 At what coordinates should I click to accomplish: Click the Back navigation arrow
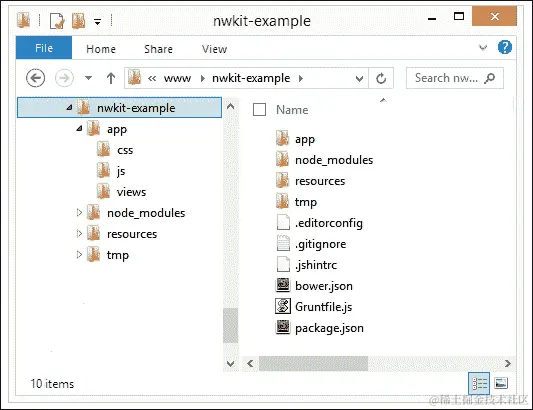coord(35,78)
